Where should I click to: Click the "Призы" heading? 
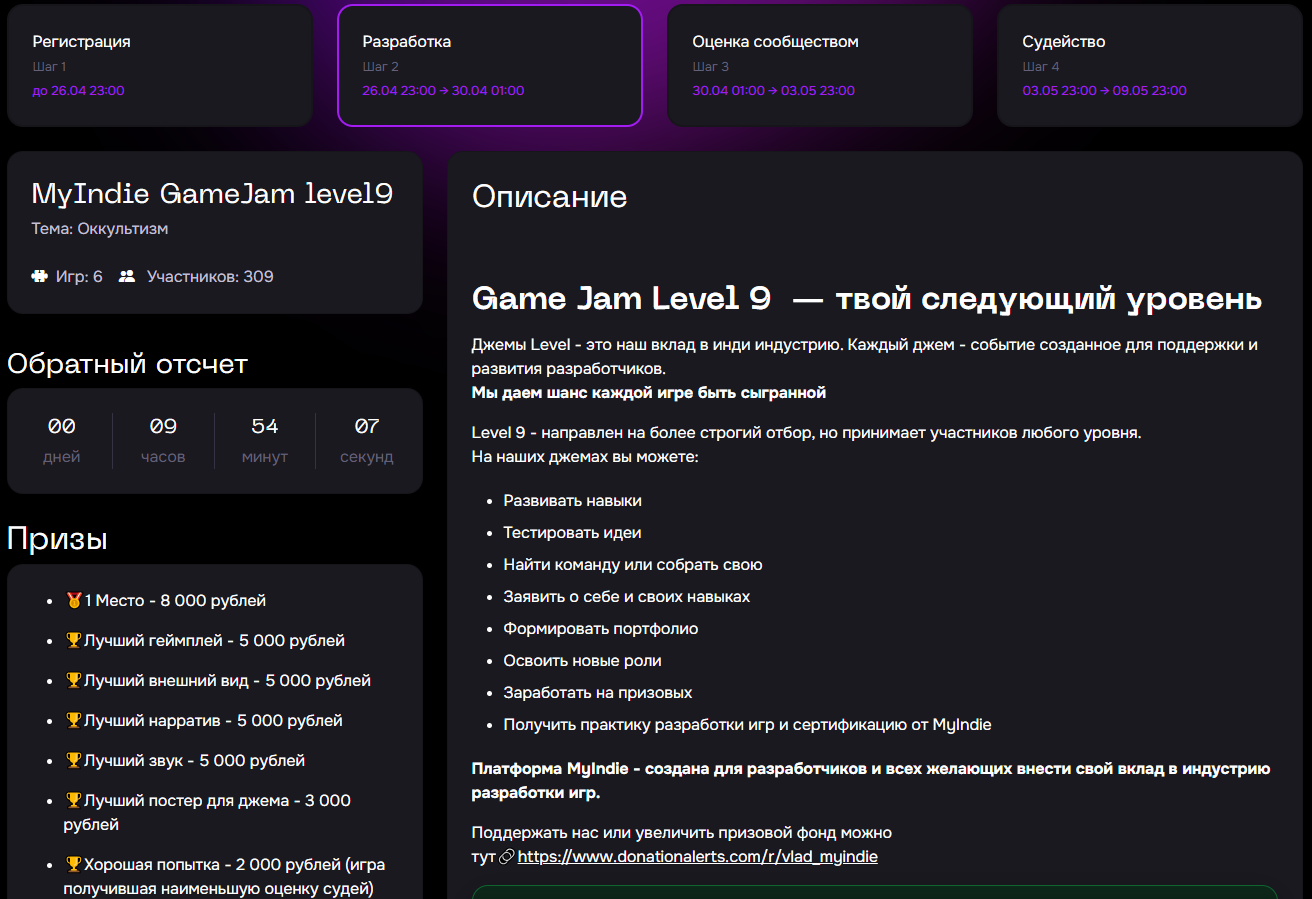pyautogui.click(x=57, y=539)
